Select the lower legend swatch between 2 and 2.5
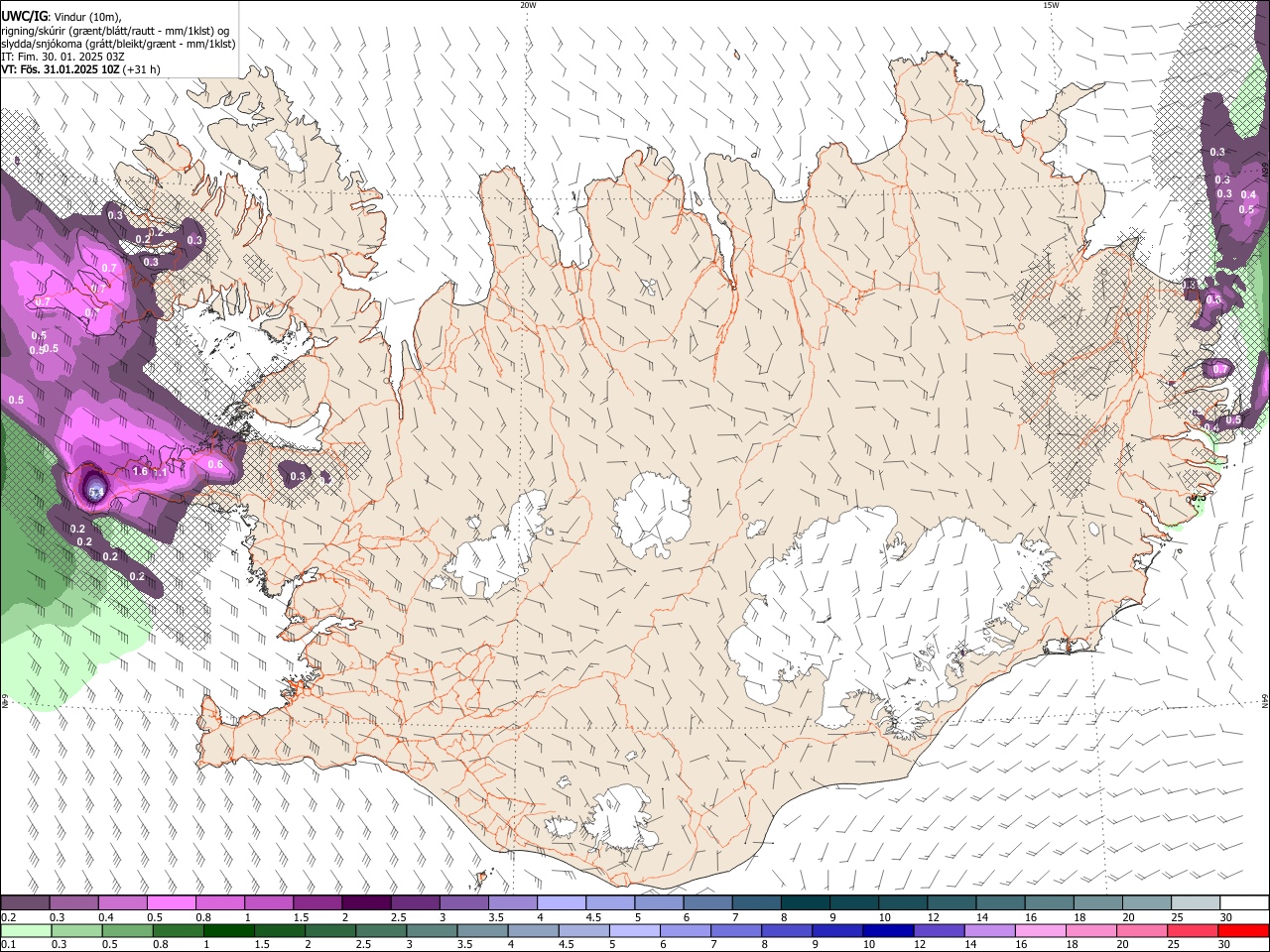Screen dimensions: 1270x952 click(330, 930)
